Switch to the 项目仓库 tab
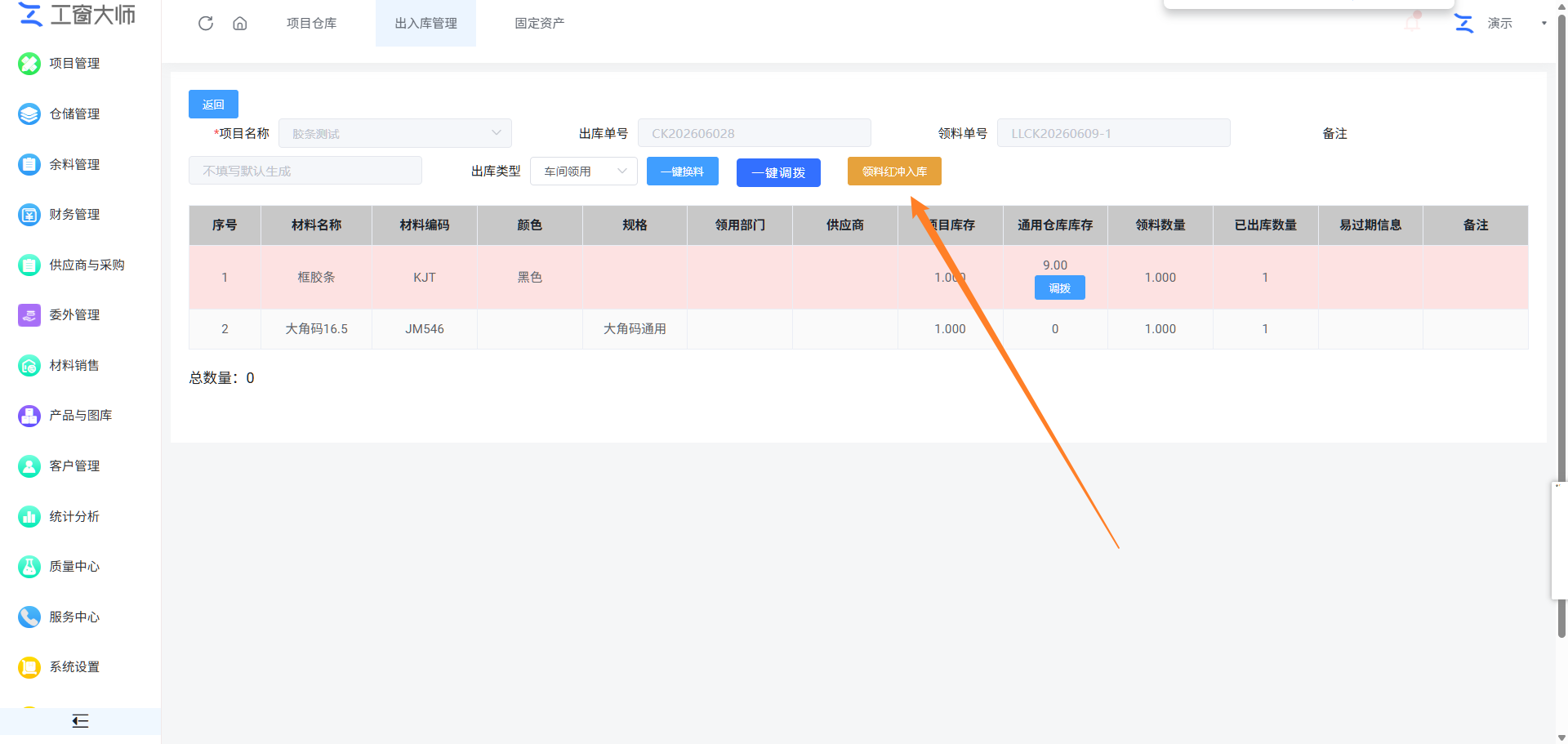1568x744 pixels. (312, 24)
